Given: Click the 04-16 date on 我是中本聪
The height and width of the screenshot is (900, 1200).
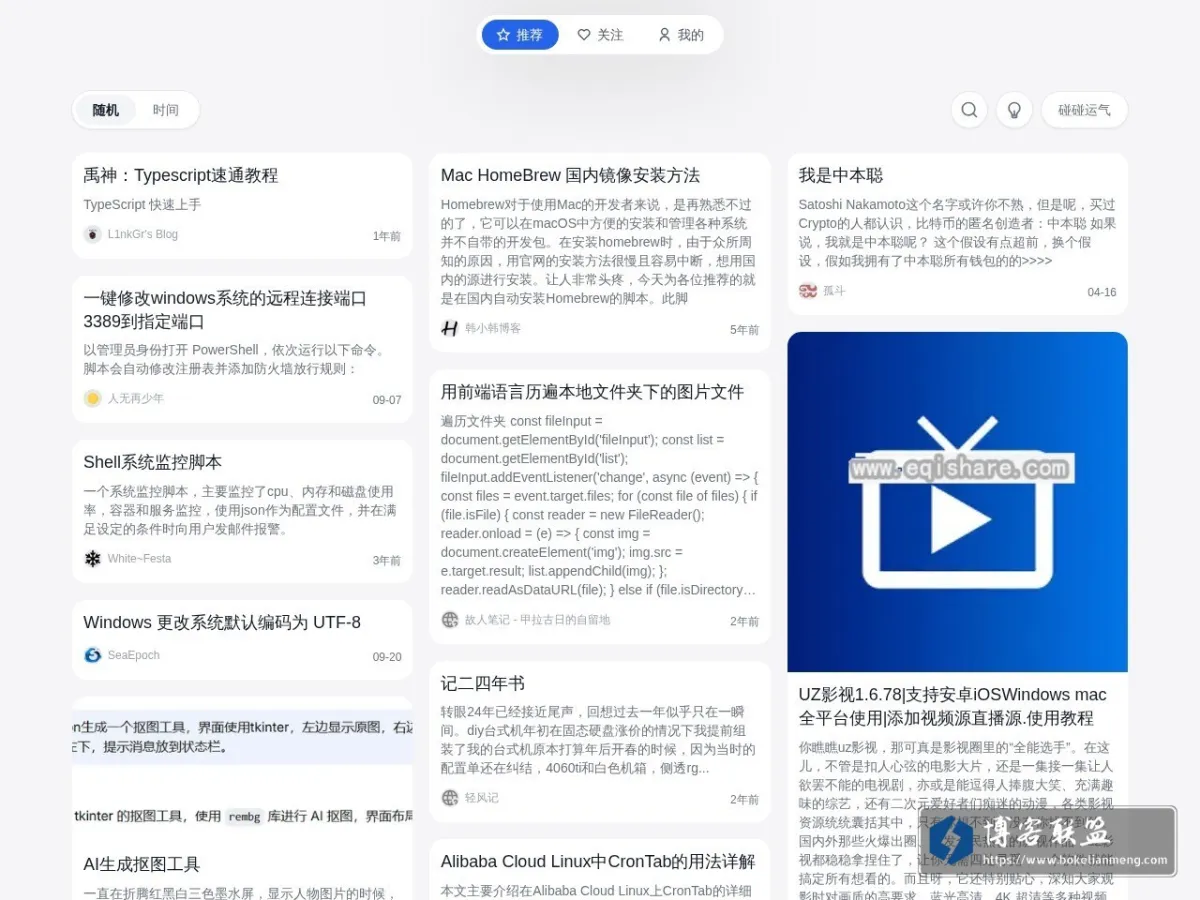Looking at the screenshot, I should tap(1102, 292).
